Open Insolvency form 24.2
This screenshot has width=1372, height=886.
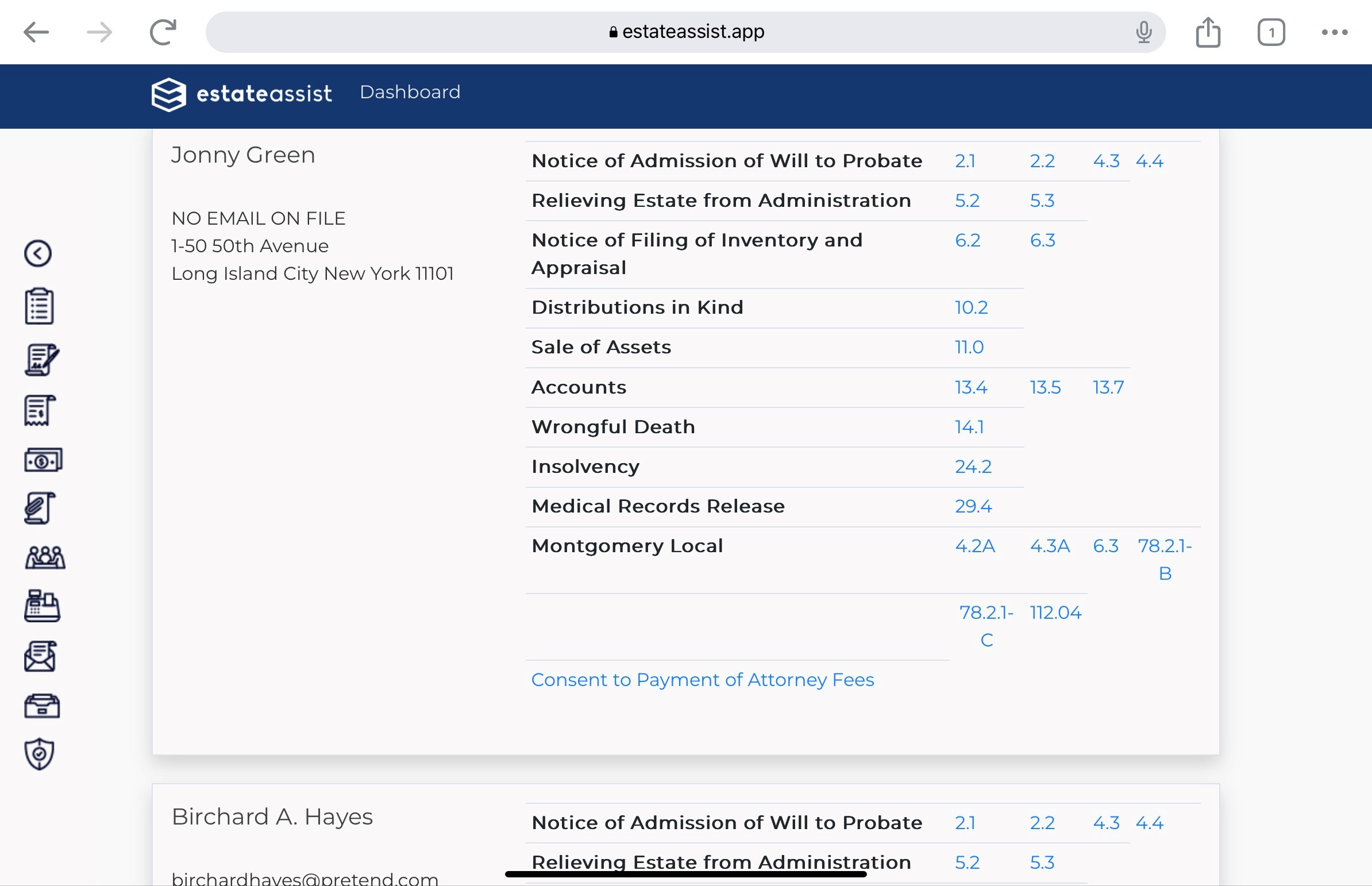(973, 467)
